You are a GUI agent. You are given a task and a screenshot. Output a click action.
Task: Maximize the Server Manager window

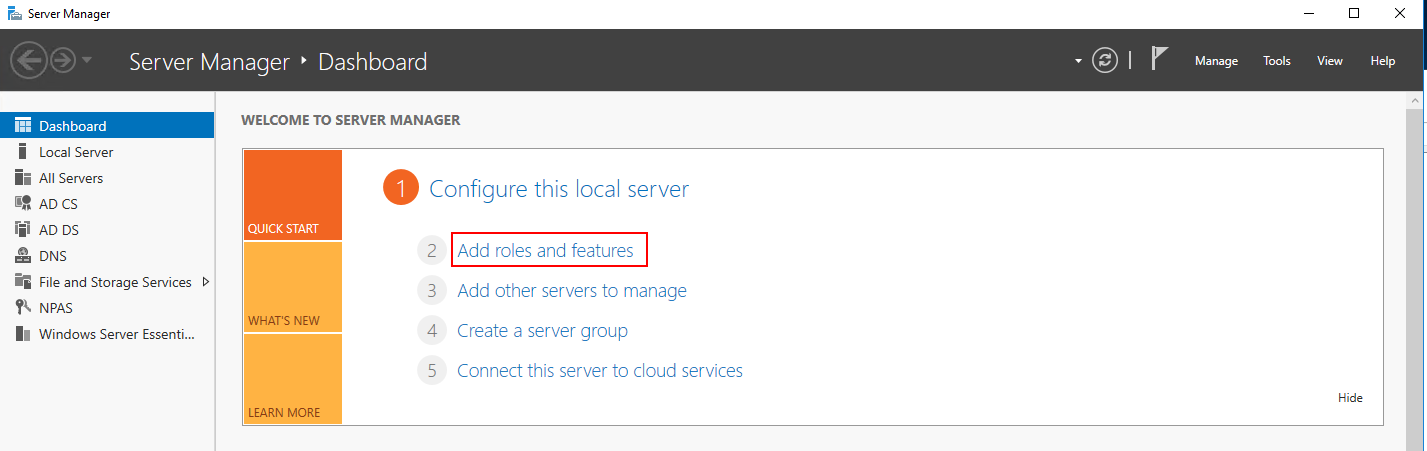(1354, 14)
